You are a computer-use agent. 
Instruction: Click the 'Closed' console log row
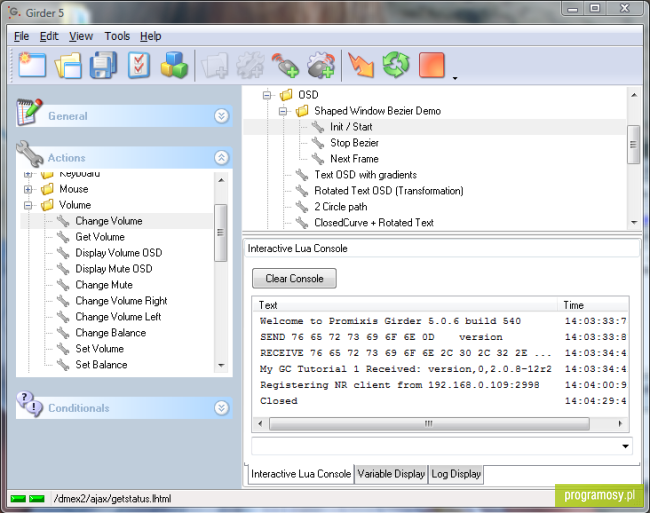click(x=440, y=401)
